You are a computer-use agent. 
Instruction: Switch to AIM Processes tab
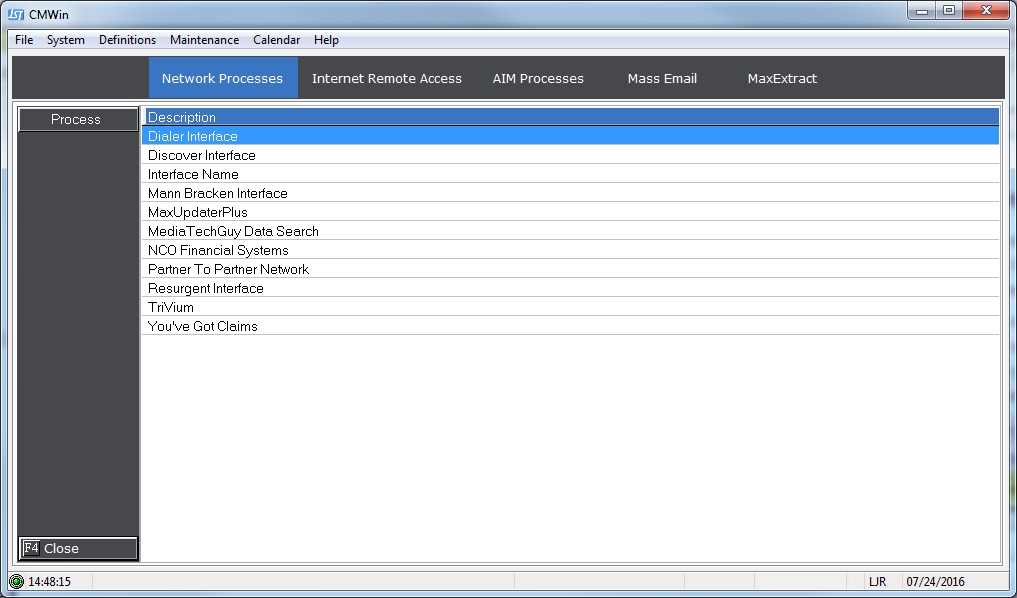[x=538, y=78]
